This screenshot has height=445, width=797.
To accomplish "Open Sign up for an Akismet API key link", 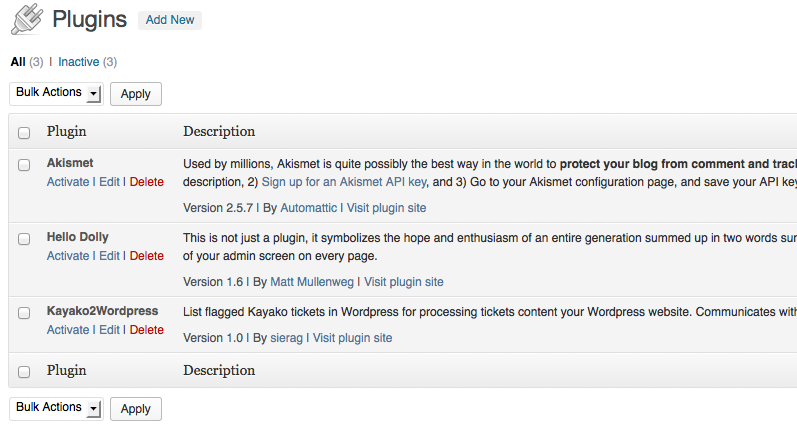I will tap(344, 182).
